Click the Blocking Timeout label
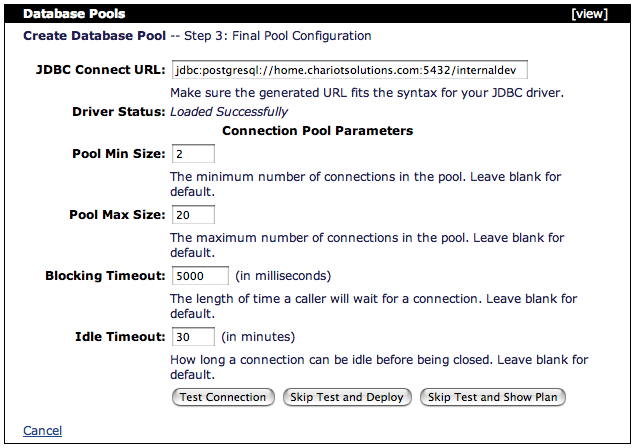 pos(105,275)
